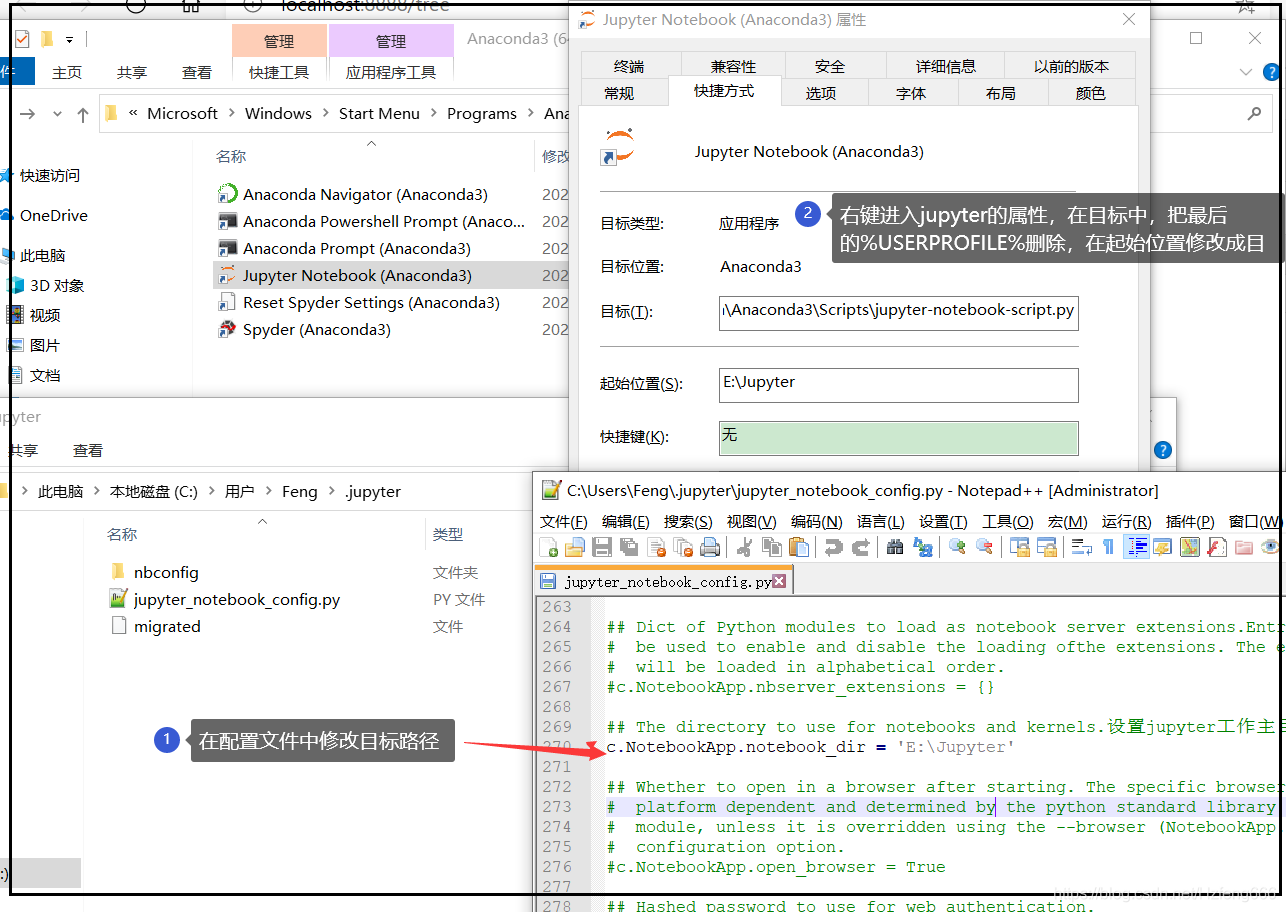Image resolution: width=1286 pixels, height=912 pixels.
Task: Click the search magnifier in Explorer search box
Action: [1254, 114]
